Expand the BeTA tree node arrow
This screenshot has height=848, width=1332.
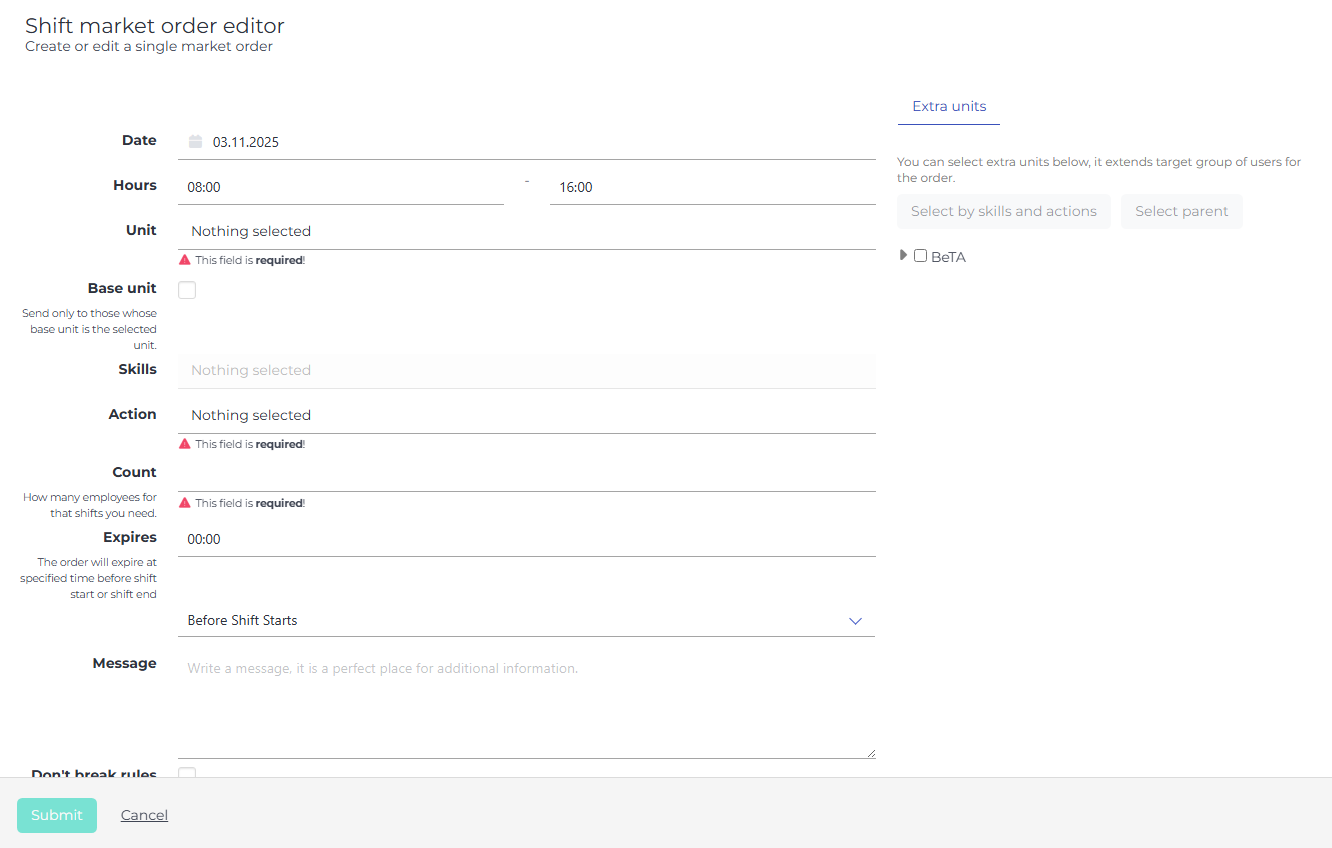click(904, 256)
